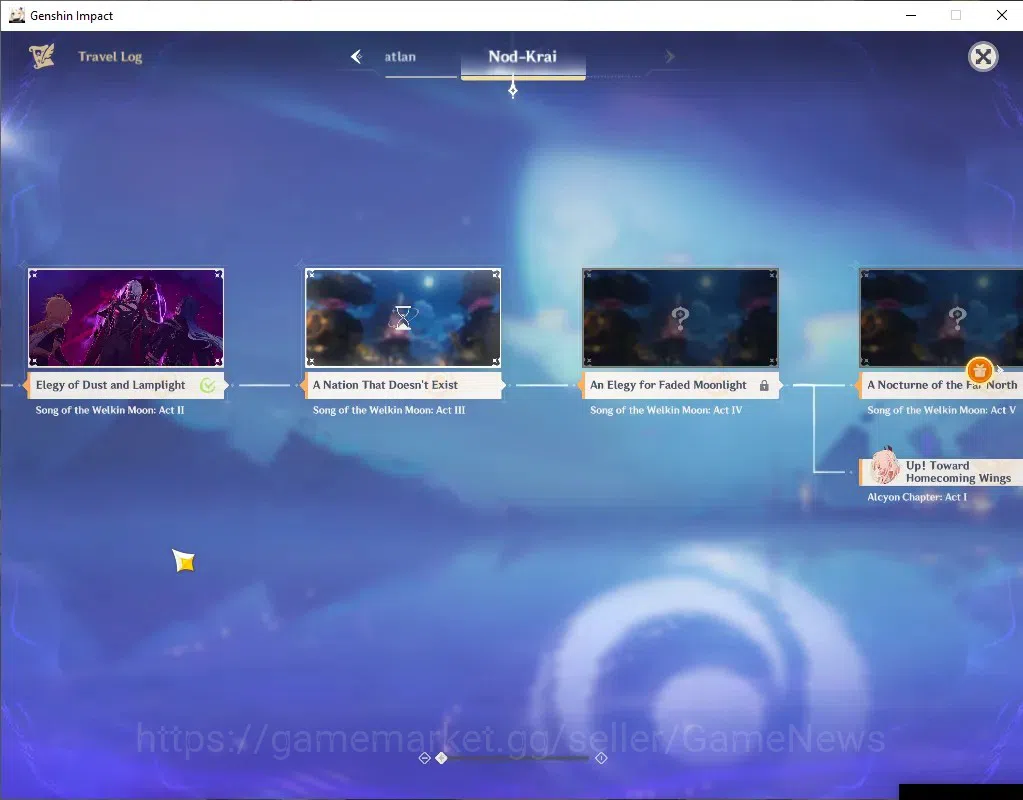Viewport: 1023px width, 800px height.
Task: Click the diamond marker below Nod-Krai tab
Action: tap(513, 89)
